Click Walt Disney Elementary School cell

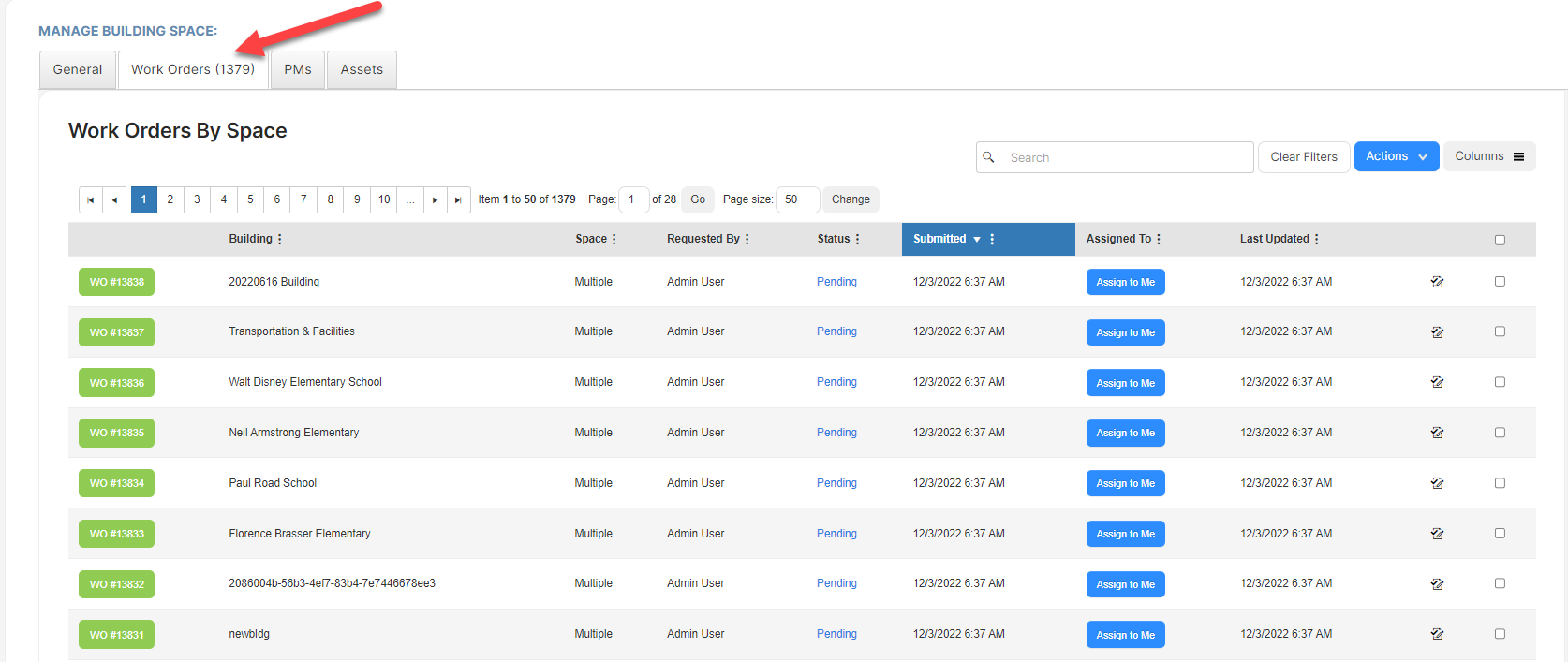(305, 382)
